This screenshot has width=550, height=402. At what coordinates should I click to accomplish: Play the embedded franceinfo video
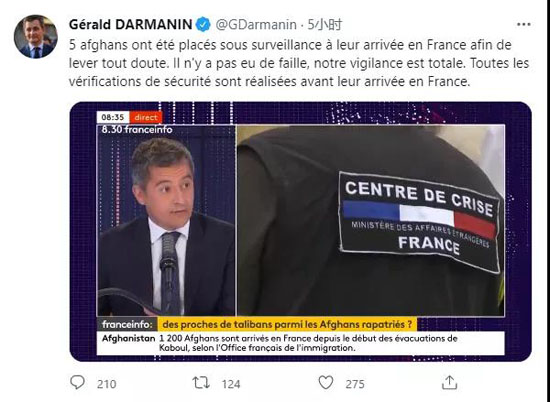301,232
